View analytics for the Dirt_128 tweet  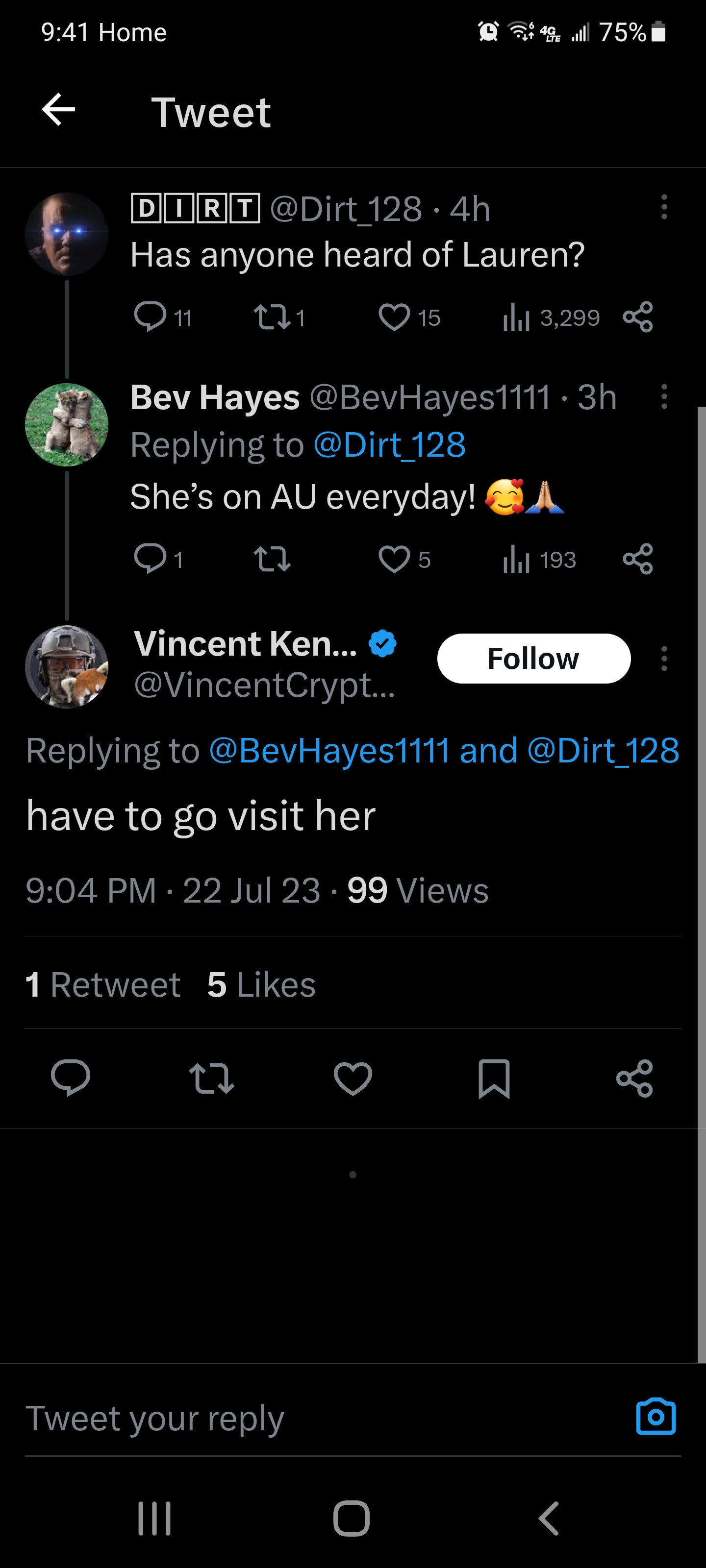(517, 317)
